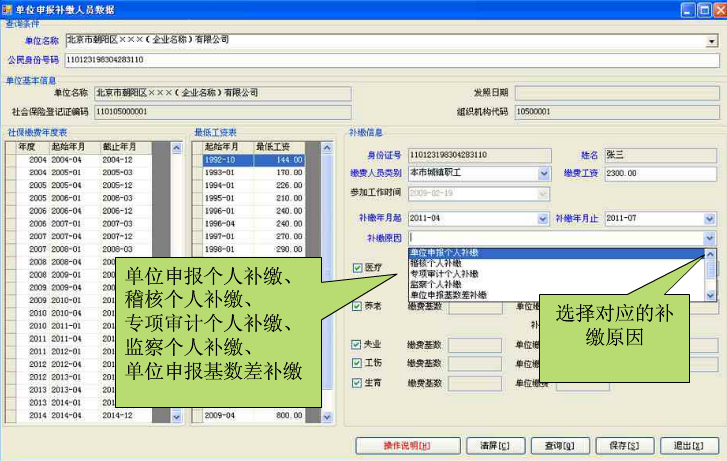Image resolution: width=727 pixels, height=461 pixels.
Task: Click the app icon in title bar
Action: 7,9
